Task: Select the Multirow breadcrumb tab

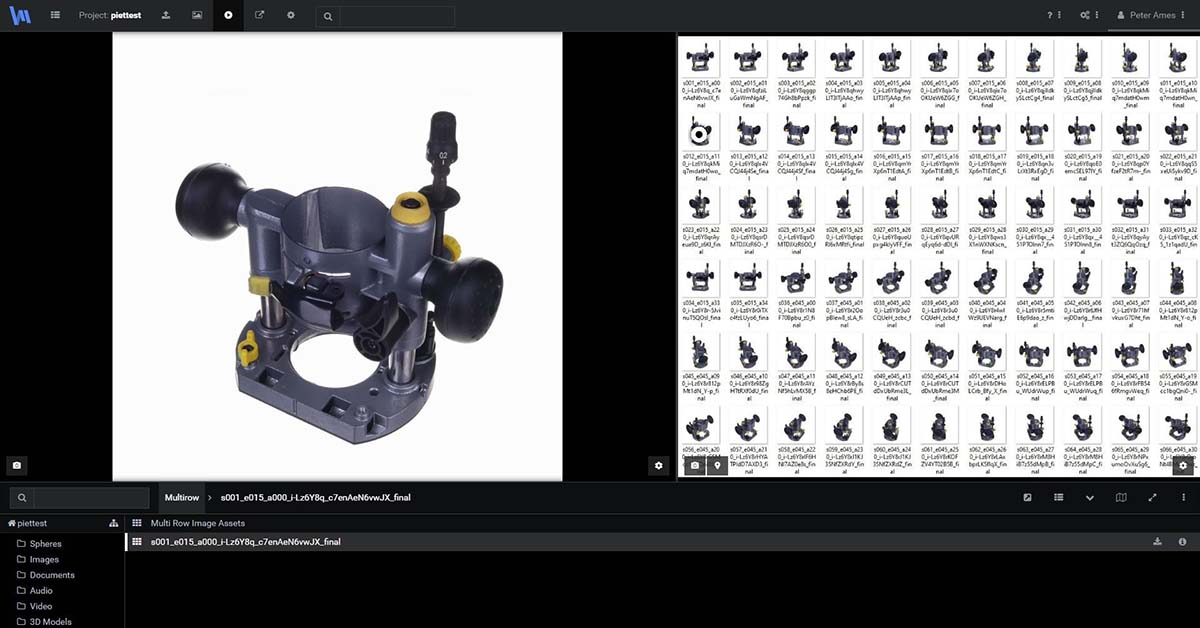Action: point(181,497)
